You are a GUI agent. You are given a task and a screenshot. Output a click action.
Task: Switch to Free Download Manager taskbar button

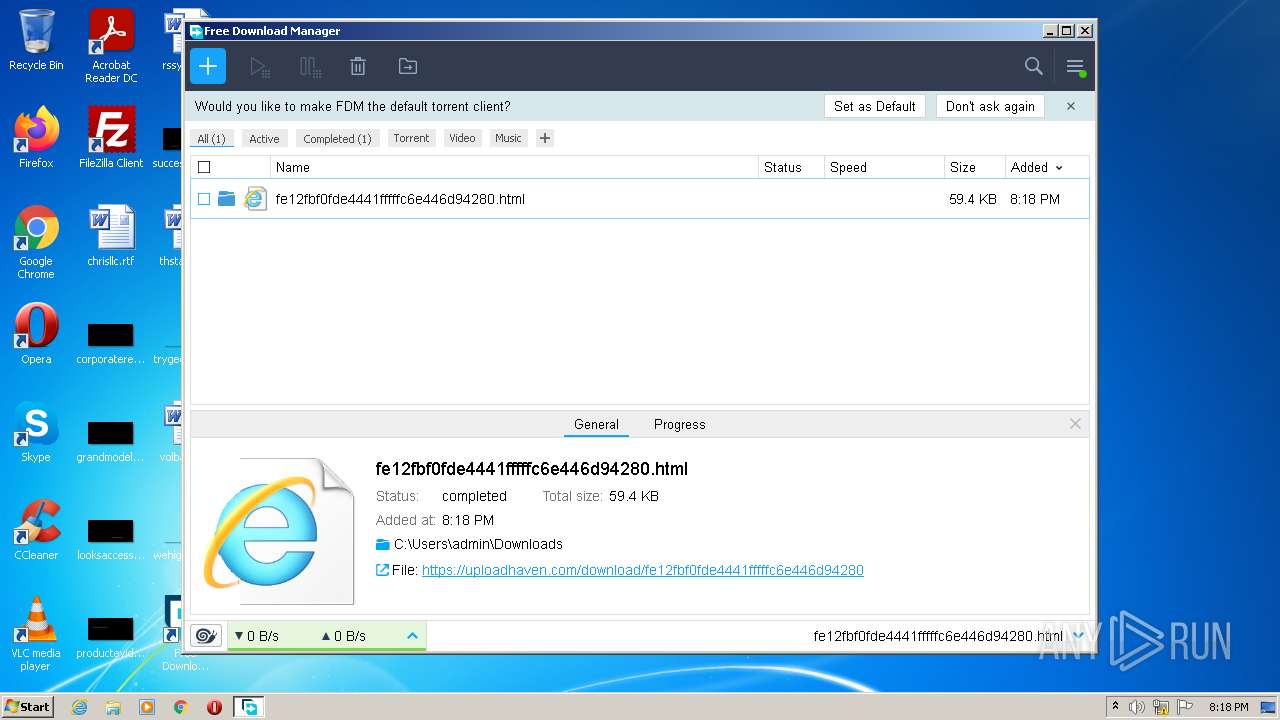[249, 707]
